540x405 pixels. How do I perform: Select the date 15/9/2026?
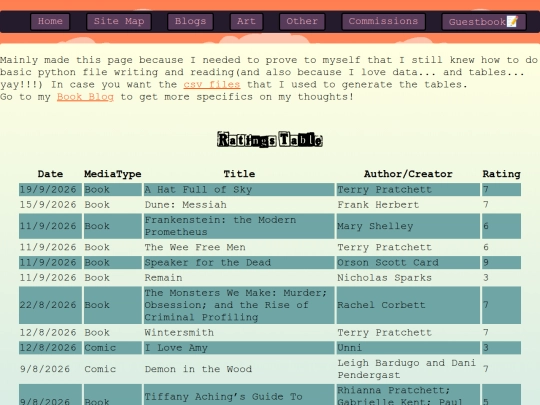[50, 205]
